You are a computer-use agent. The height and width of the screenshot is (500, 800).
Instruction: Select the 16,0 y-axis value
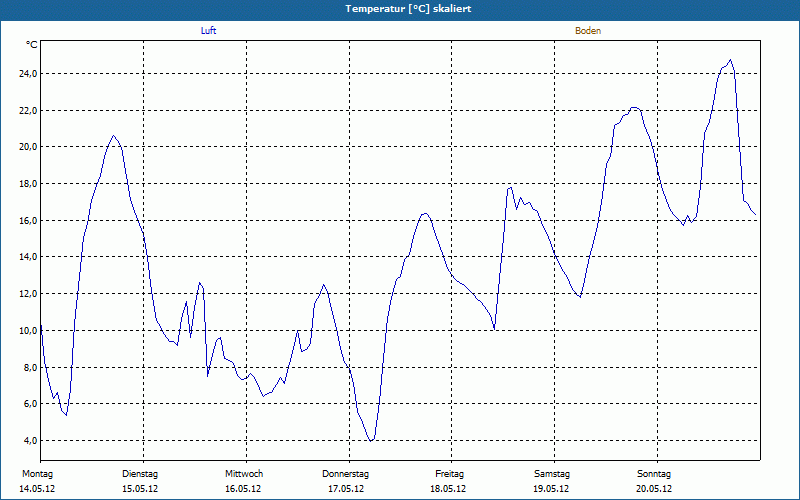tap(27, 220)
